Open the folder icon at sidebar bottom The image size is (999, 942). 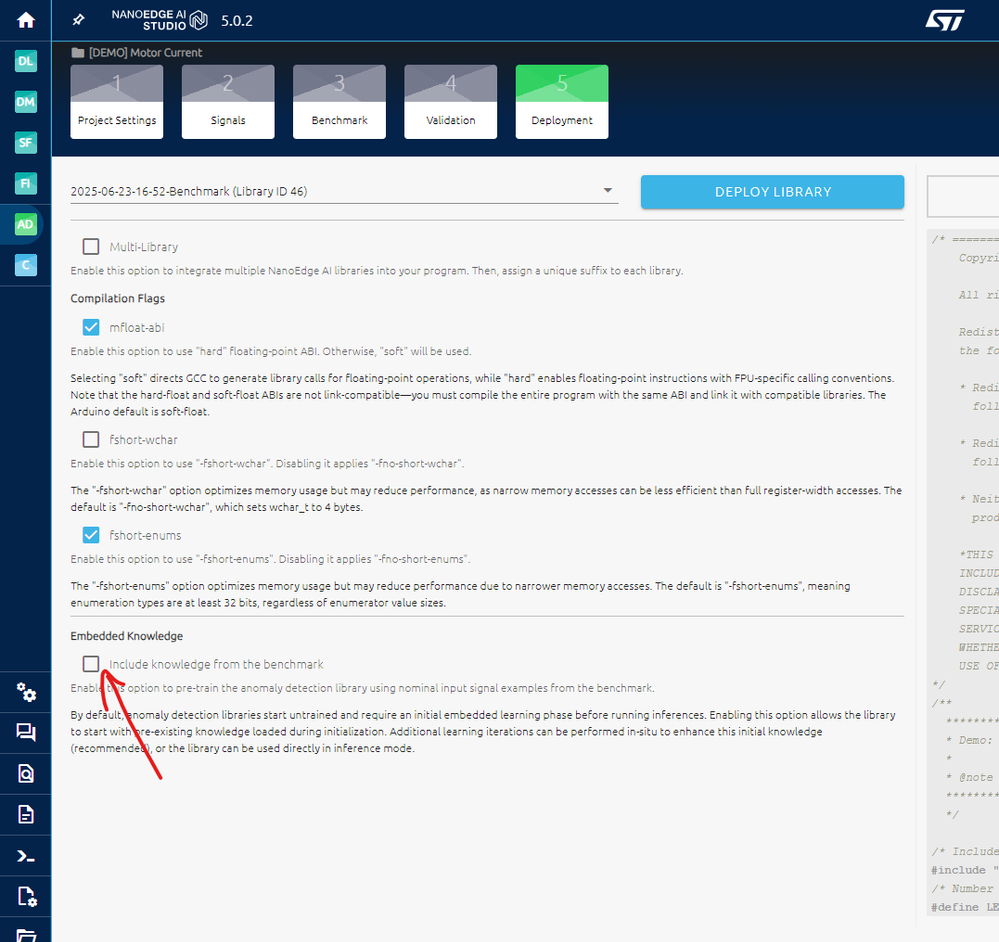25,935
